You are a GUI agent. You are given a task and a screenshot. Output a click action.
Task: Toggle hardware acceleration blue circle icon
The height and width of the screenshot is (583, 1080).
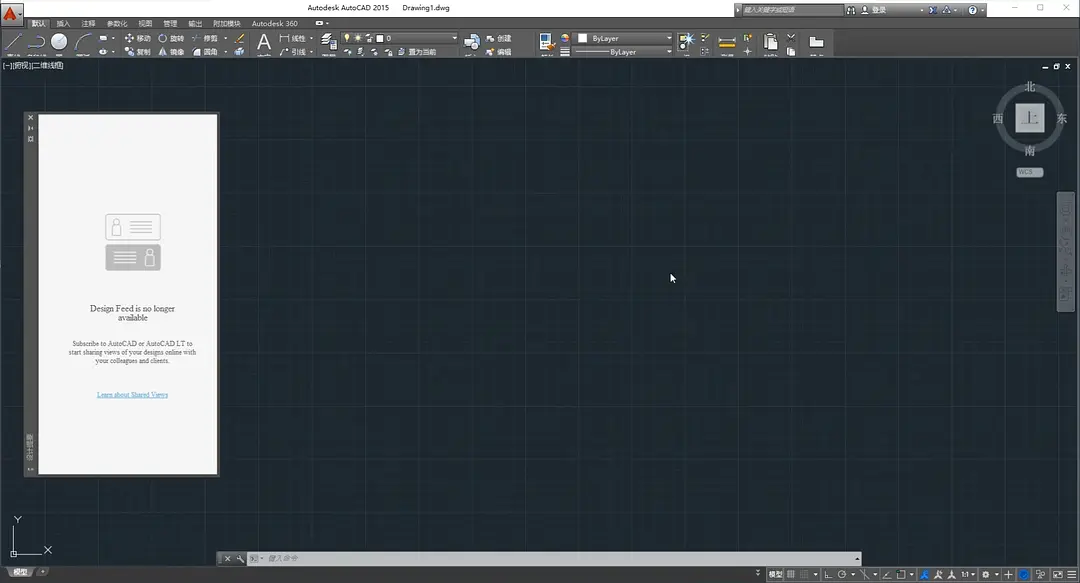(1024, 574)
